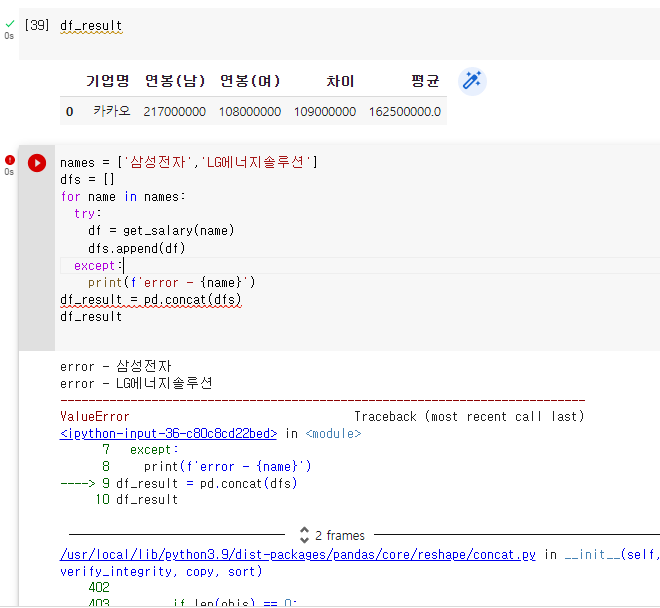Click the 'error - LG에너지솔루션' output line

coord(136,383)
